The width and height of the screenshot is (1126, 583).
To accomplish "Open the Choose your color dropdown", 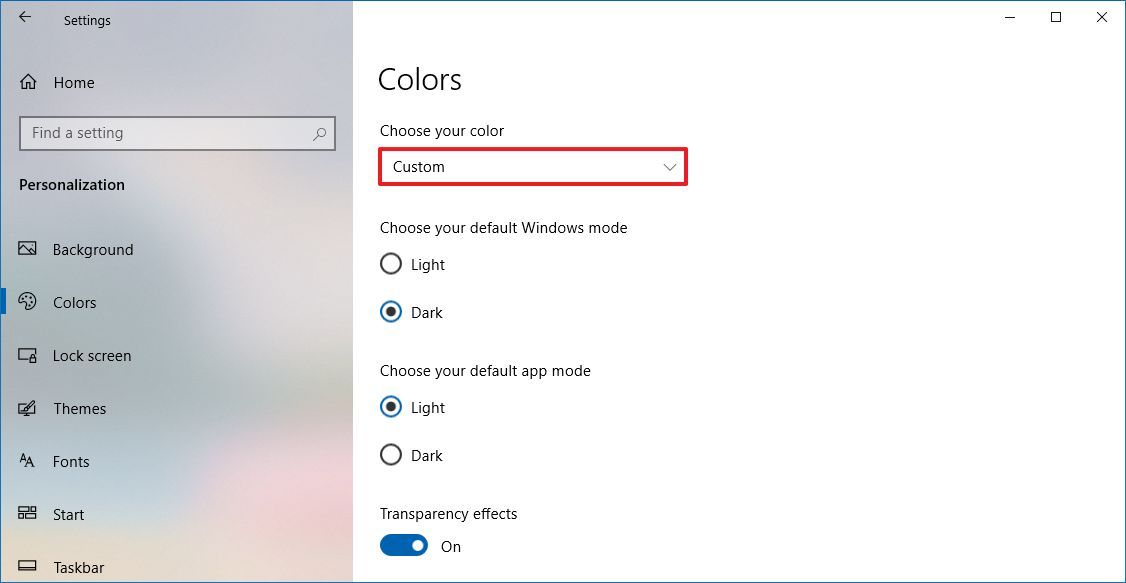I will (532, 167).
